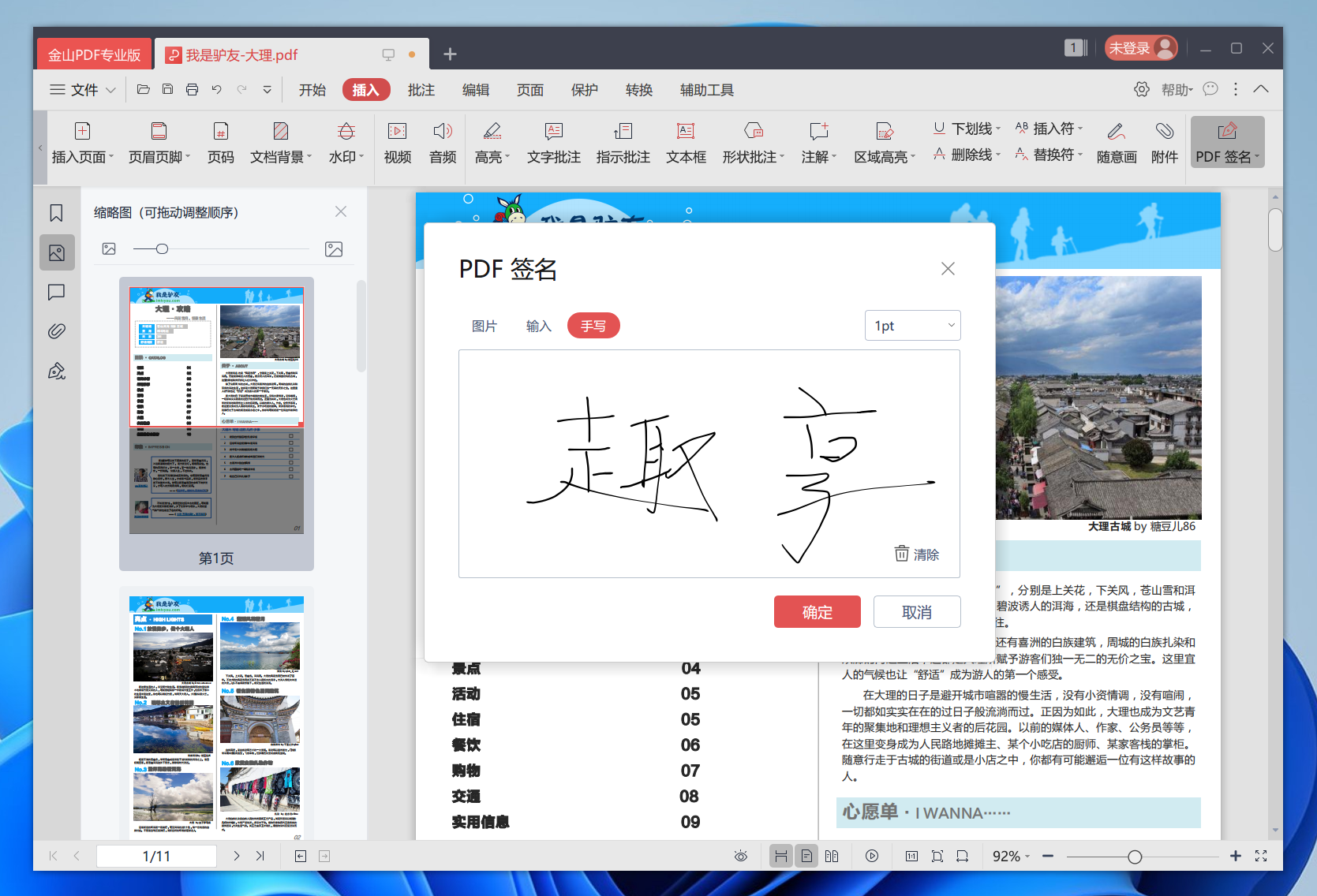Open the attachments paperclip sidebar panel
1317x896 pixels.
coord(57,331)
